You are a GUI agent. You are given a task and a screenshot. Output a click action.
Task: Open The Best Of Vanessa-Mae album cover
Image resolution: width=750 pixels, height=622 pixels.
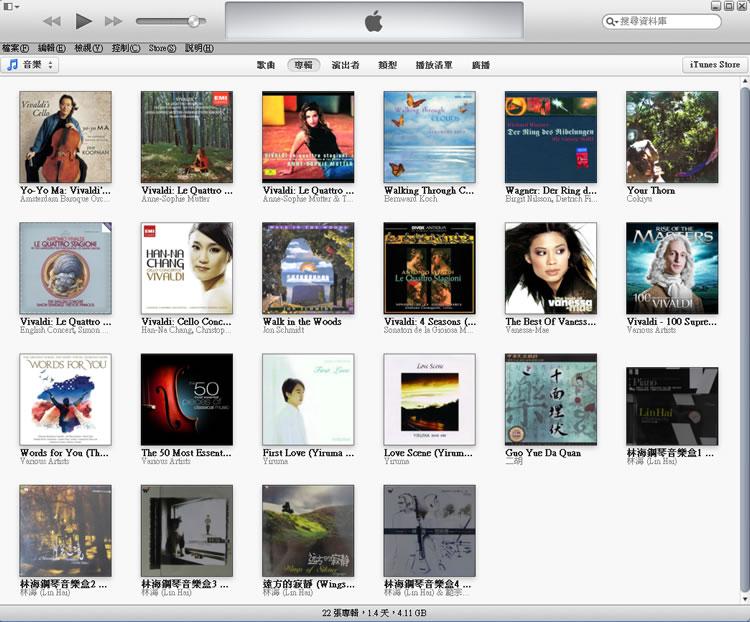point(551,268)
